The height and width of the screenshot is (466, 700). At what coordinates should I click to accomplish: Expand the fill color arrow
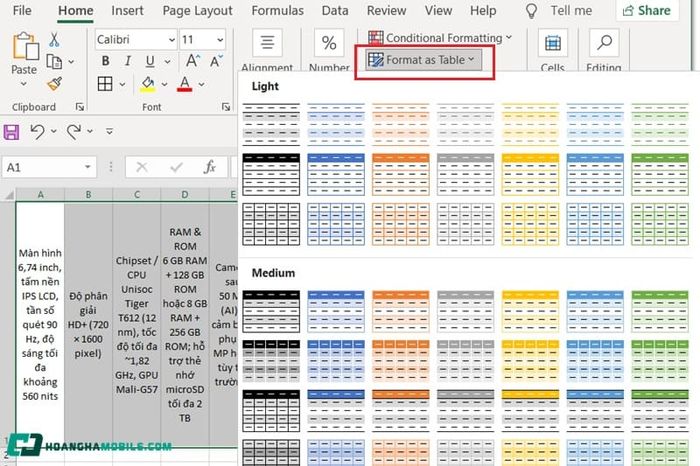pos(164,84)
